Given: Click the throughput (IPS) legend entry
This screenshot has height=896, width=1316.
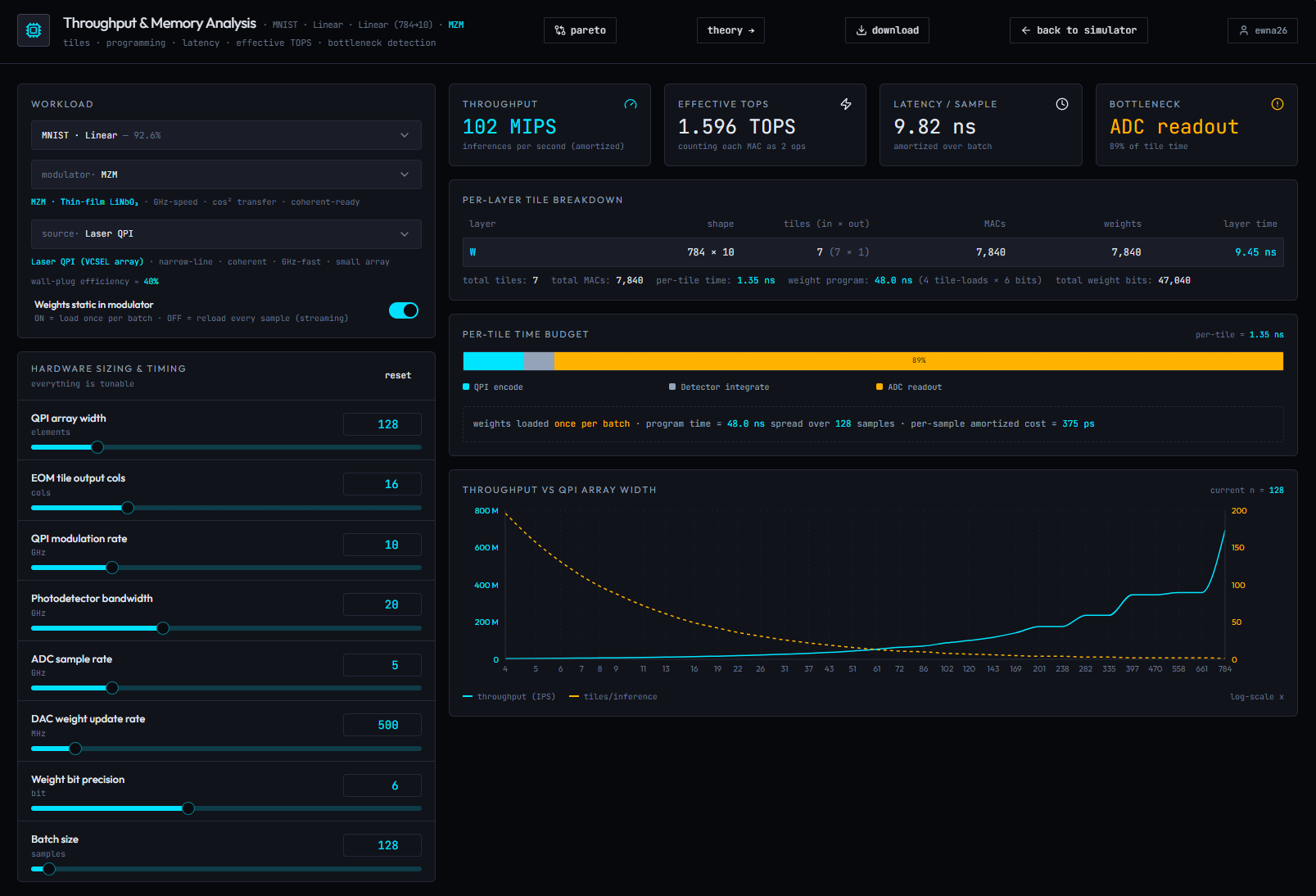Looking at the screenshot, I should (509, 697).
